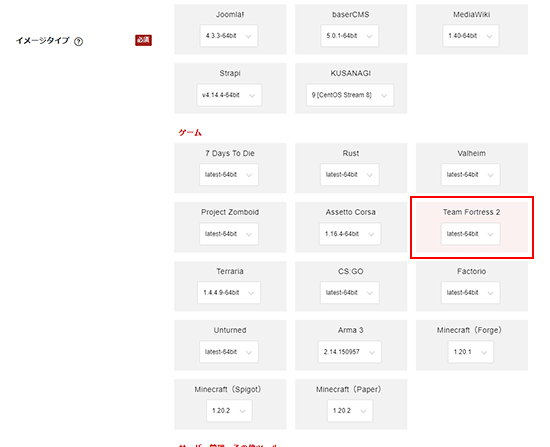
Task: Select the Arma 3 game card title
Action: coord(350,330)
